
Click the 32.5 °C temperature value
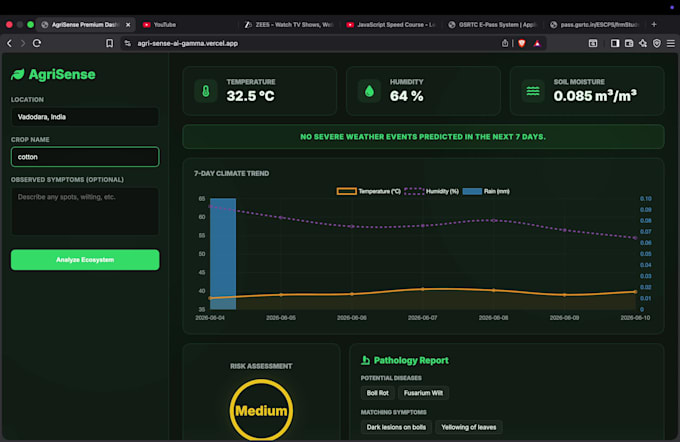click(x=250, y=96)
